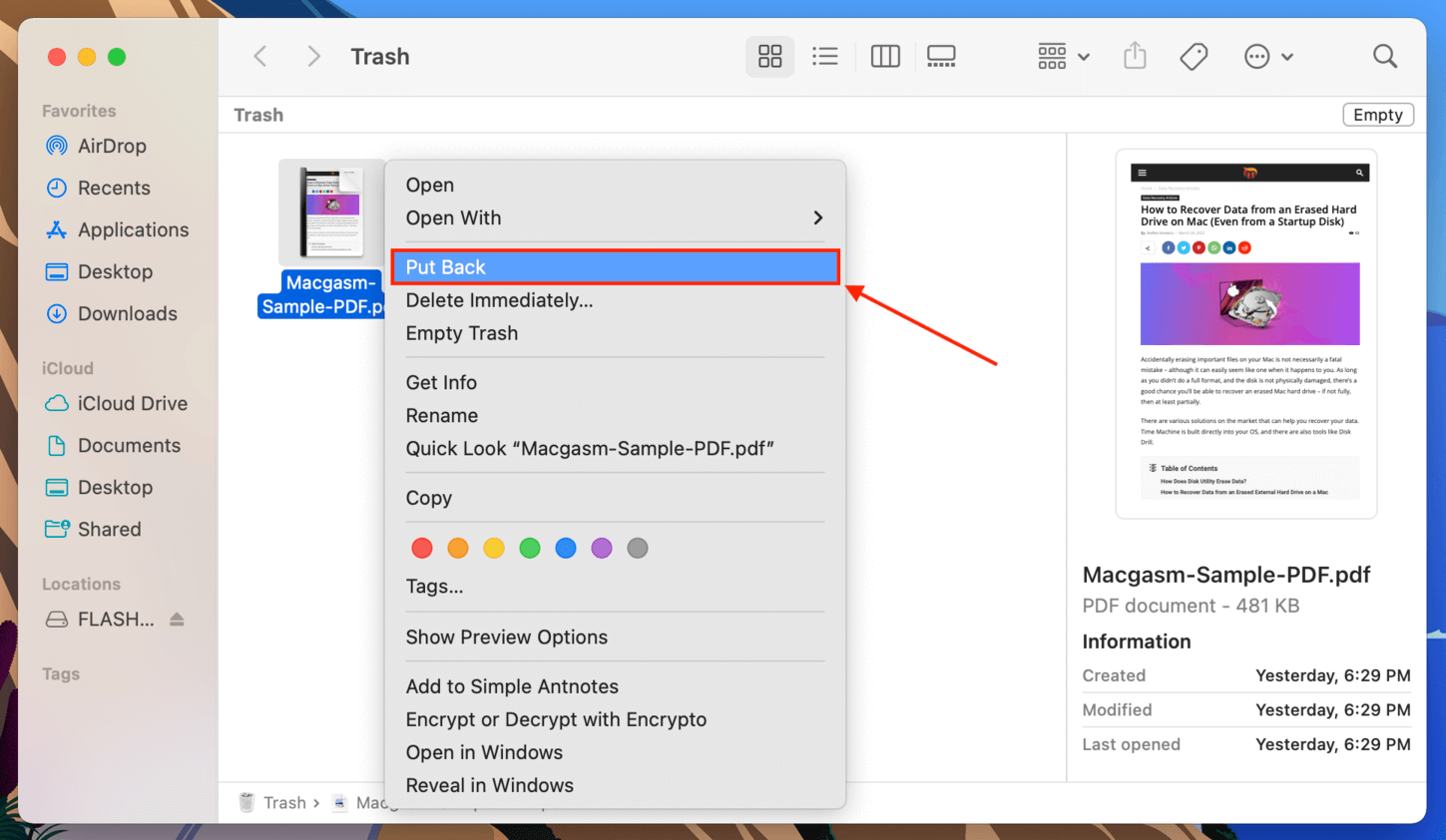
Task: Open Shared in the sidebar
Action: click(95, 529)
